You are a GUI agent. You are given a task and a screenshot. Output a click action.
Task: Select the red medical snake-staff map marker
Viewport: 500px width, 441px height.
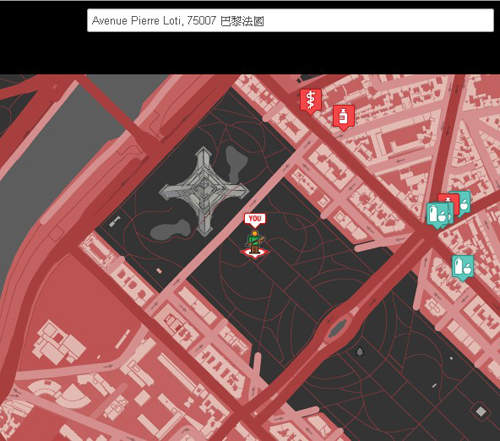point(311,100)
